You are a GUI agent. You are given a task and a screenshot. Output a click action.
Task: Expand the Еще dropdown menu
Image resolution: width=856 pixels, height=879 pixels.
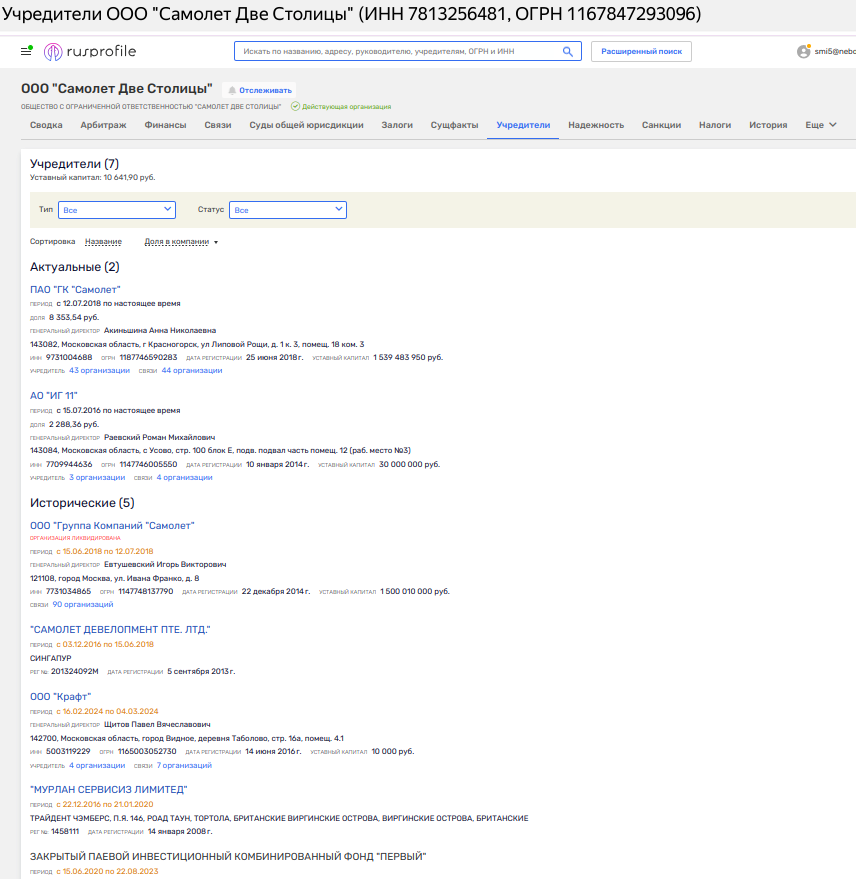pyautogui.click(x=821, y=125)
